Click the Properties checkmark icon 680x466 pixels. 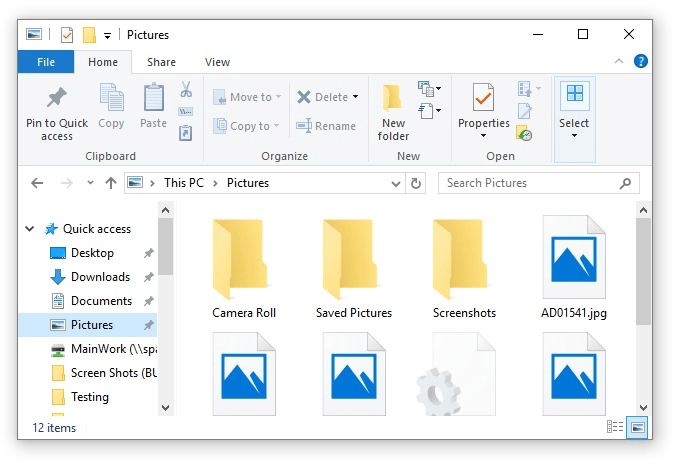pos(483,97)
